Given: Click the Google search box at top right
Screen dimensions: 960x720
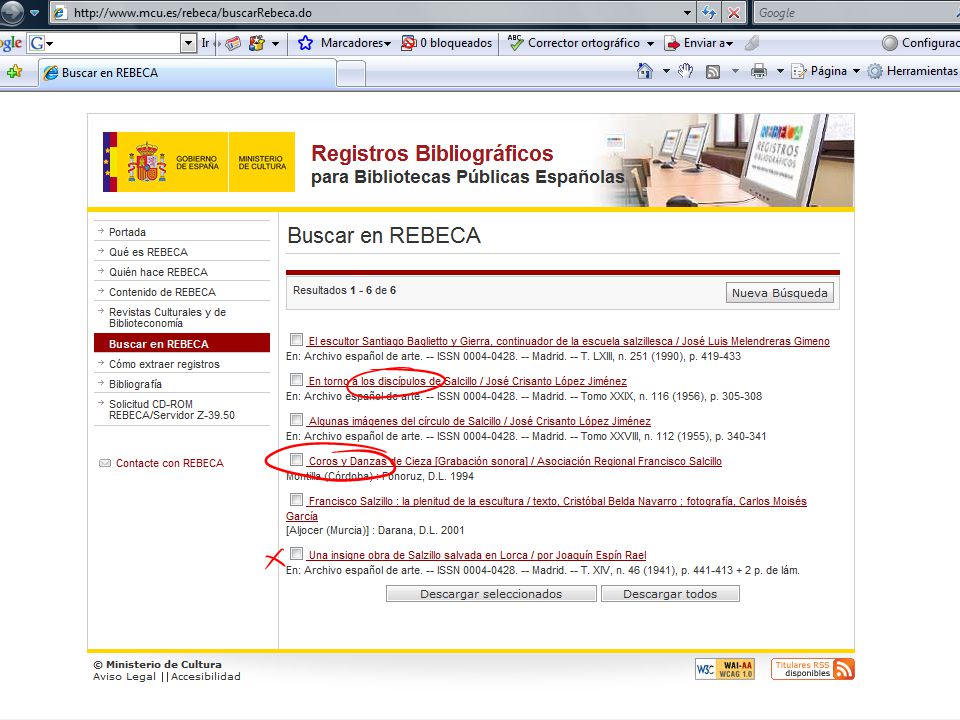Looking at the screenshot, I should point(857,12).
